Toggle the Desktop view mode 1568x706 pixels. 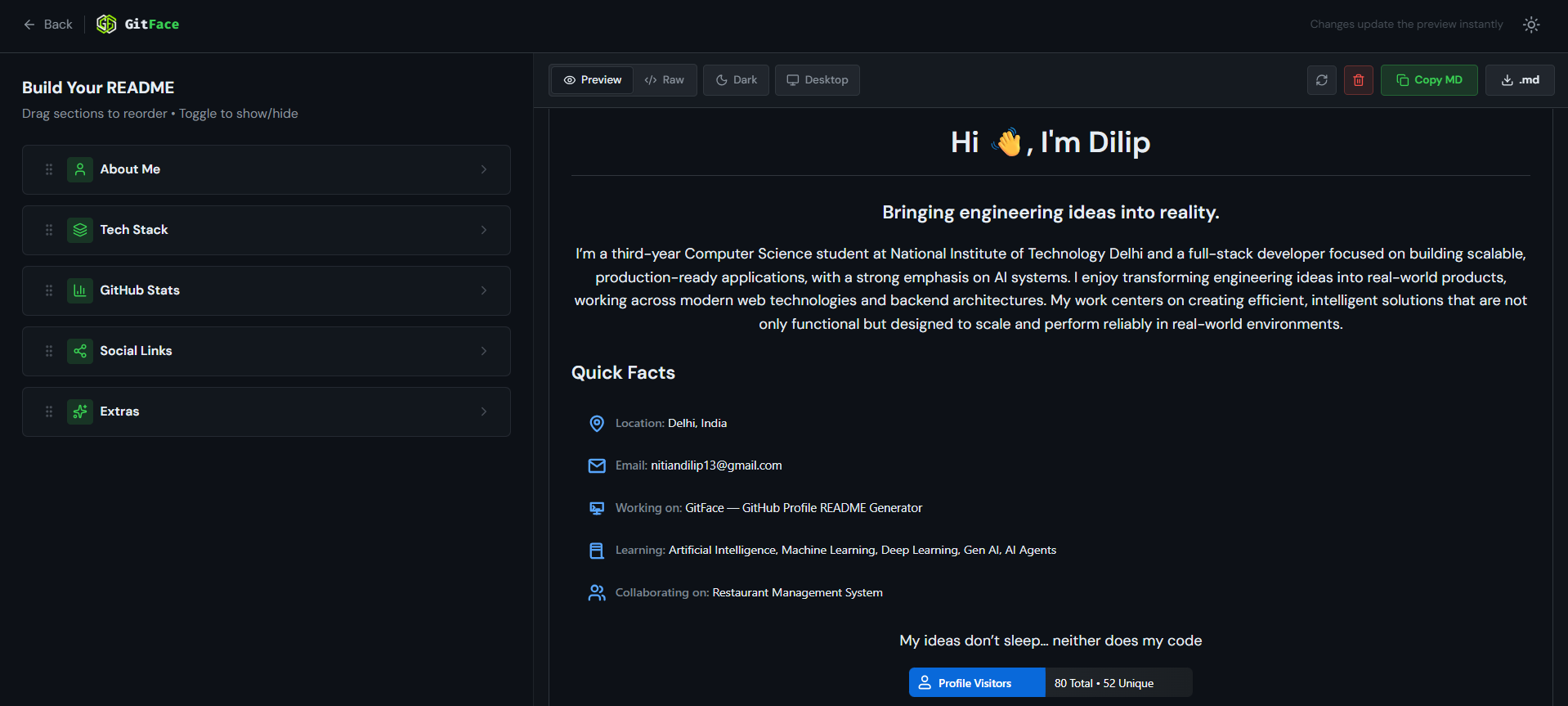tap(818, 80)
